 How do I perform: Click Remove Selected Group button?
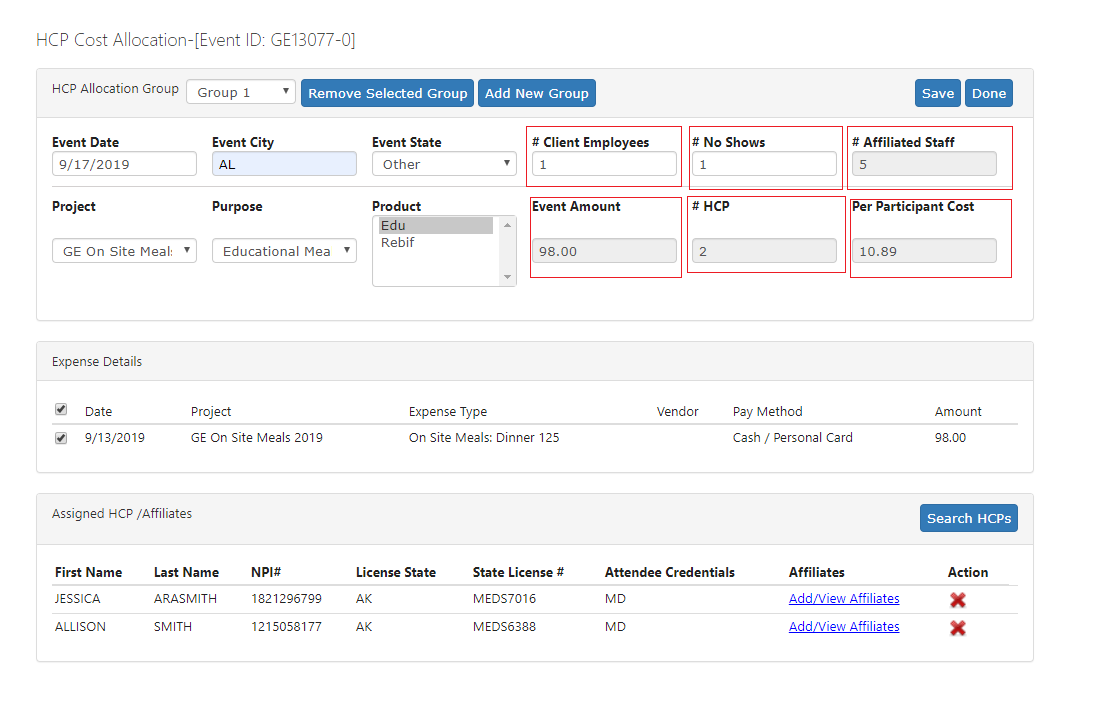[x=387, y=93]
